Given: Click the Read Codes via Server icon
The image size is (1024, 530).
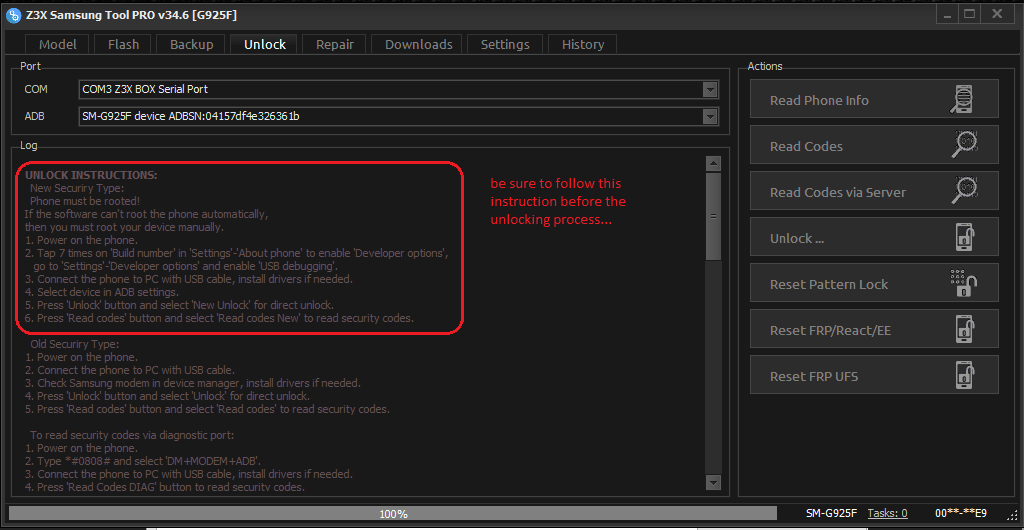Looking at the screenshot, I should coord(965,192).
